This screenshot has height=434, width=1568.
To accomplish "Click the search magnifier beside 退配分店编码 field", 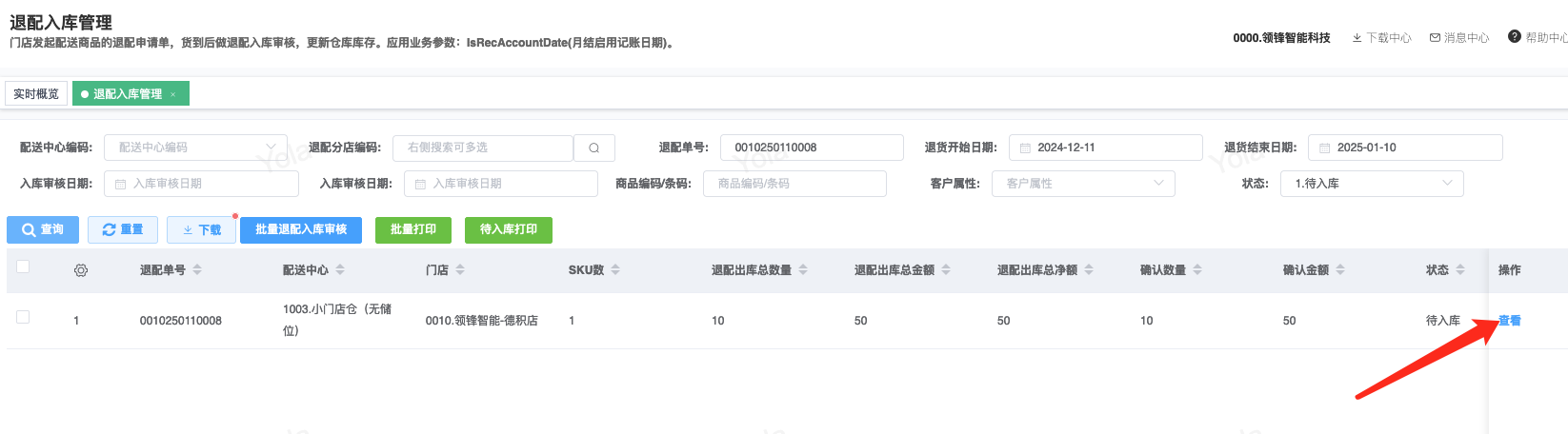I will (x=594, y=148).
